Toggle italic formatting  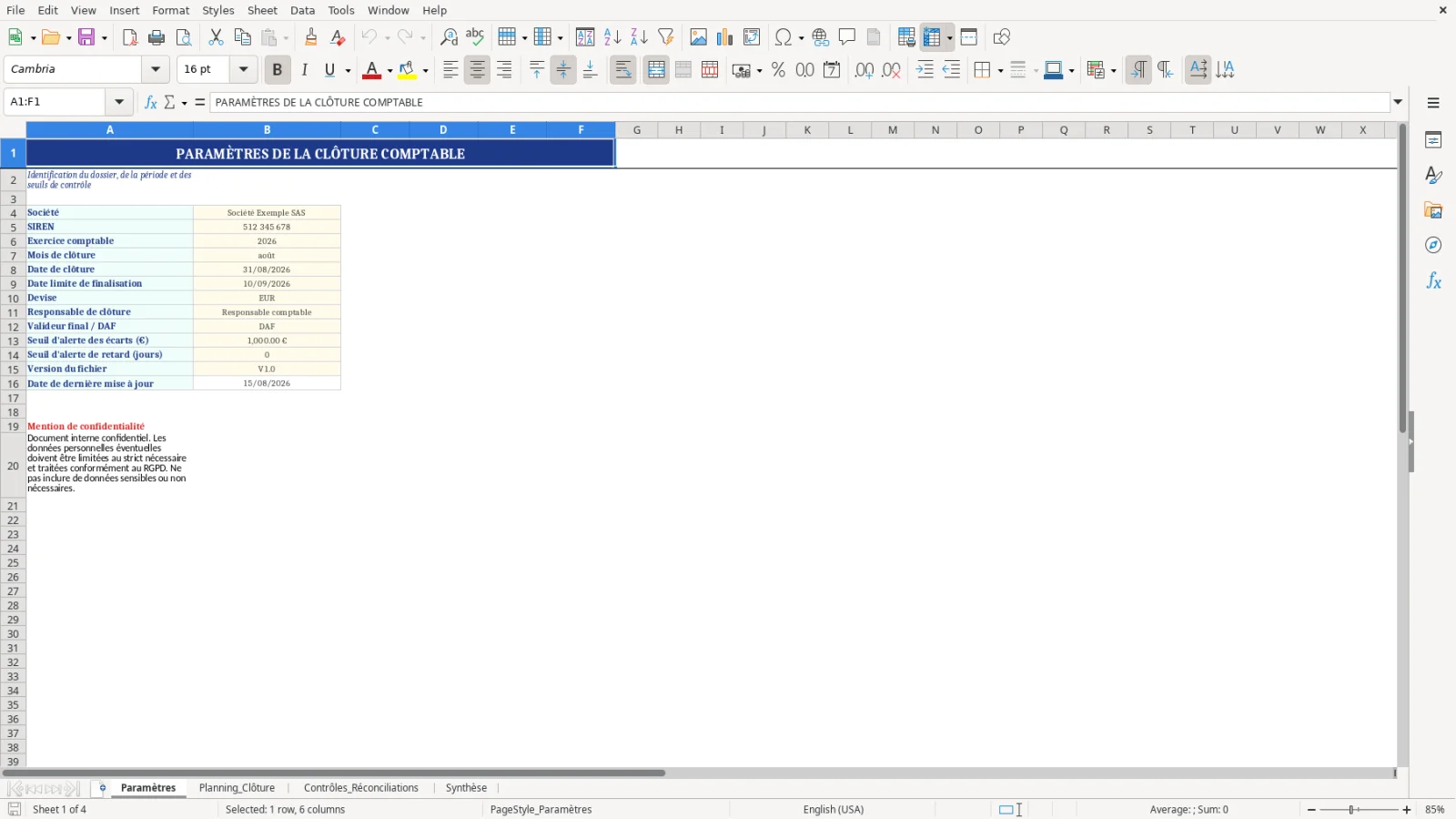(304, 70)
